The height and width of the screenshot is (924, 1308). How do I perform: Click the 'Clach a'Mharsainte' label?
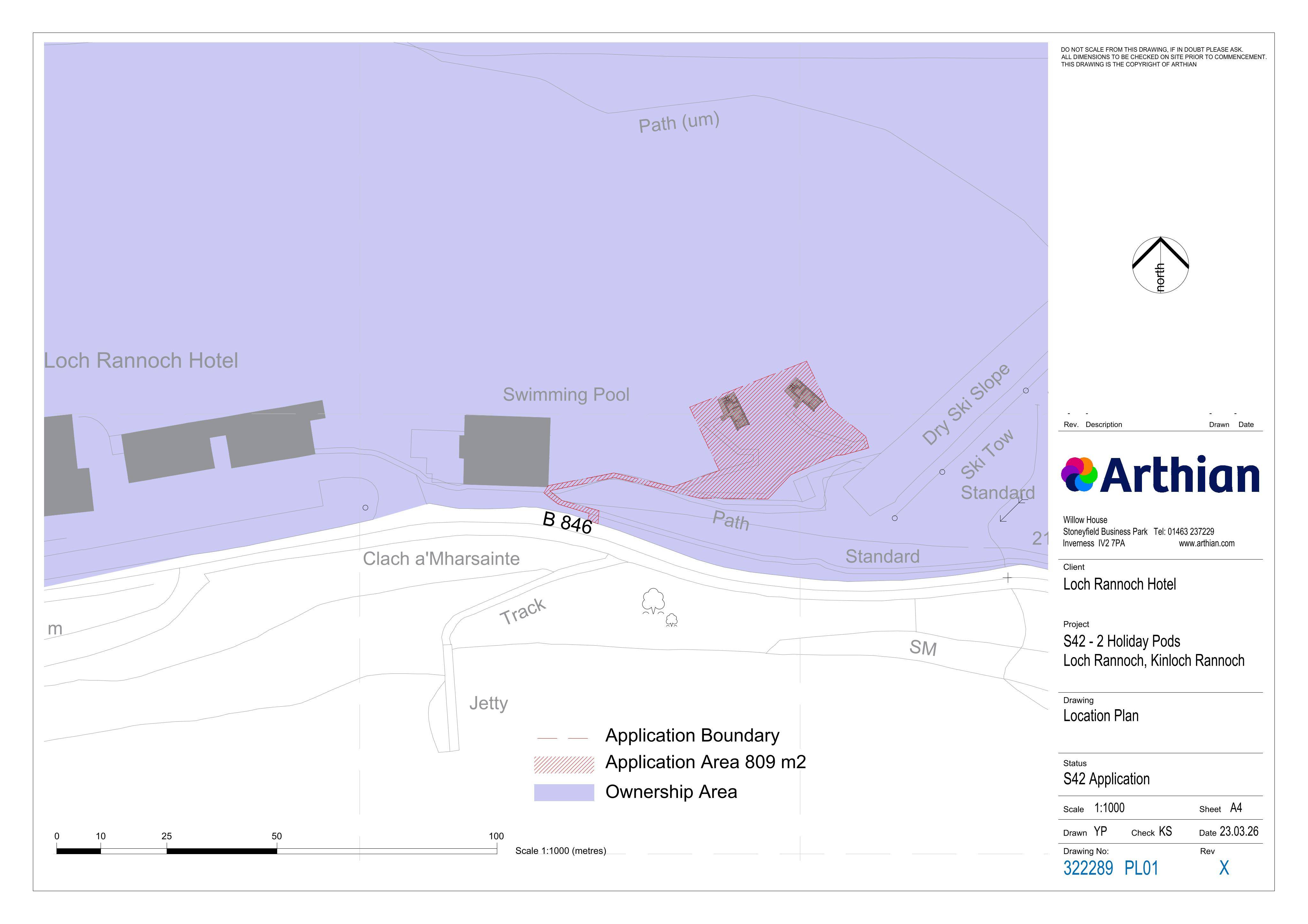(441, 559)
